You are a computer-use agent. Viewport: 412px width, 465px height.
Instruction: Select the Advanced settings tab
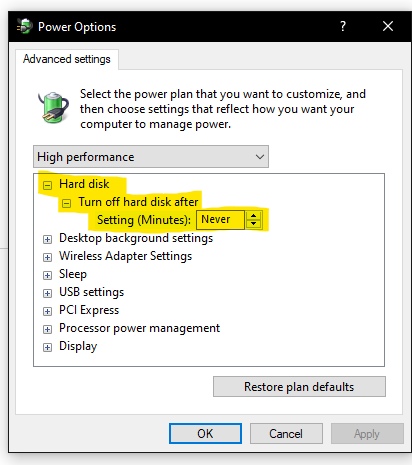67,59
